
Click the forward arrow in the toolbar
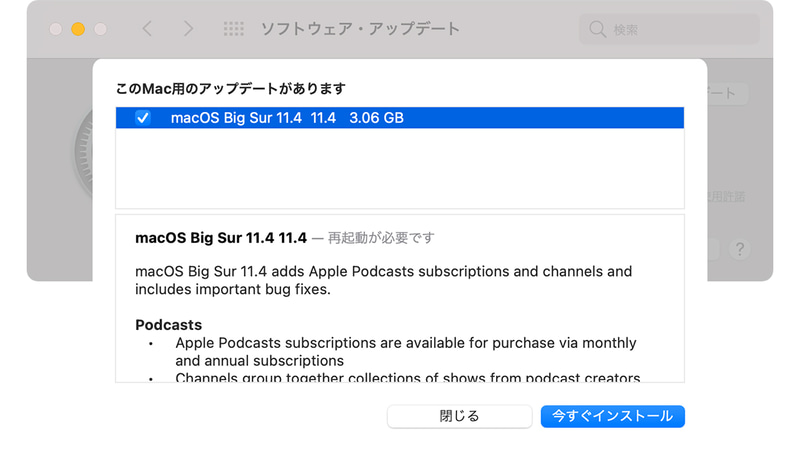[188, 29]
